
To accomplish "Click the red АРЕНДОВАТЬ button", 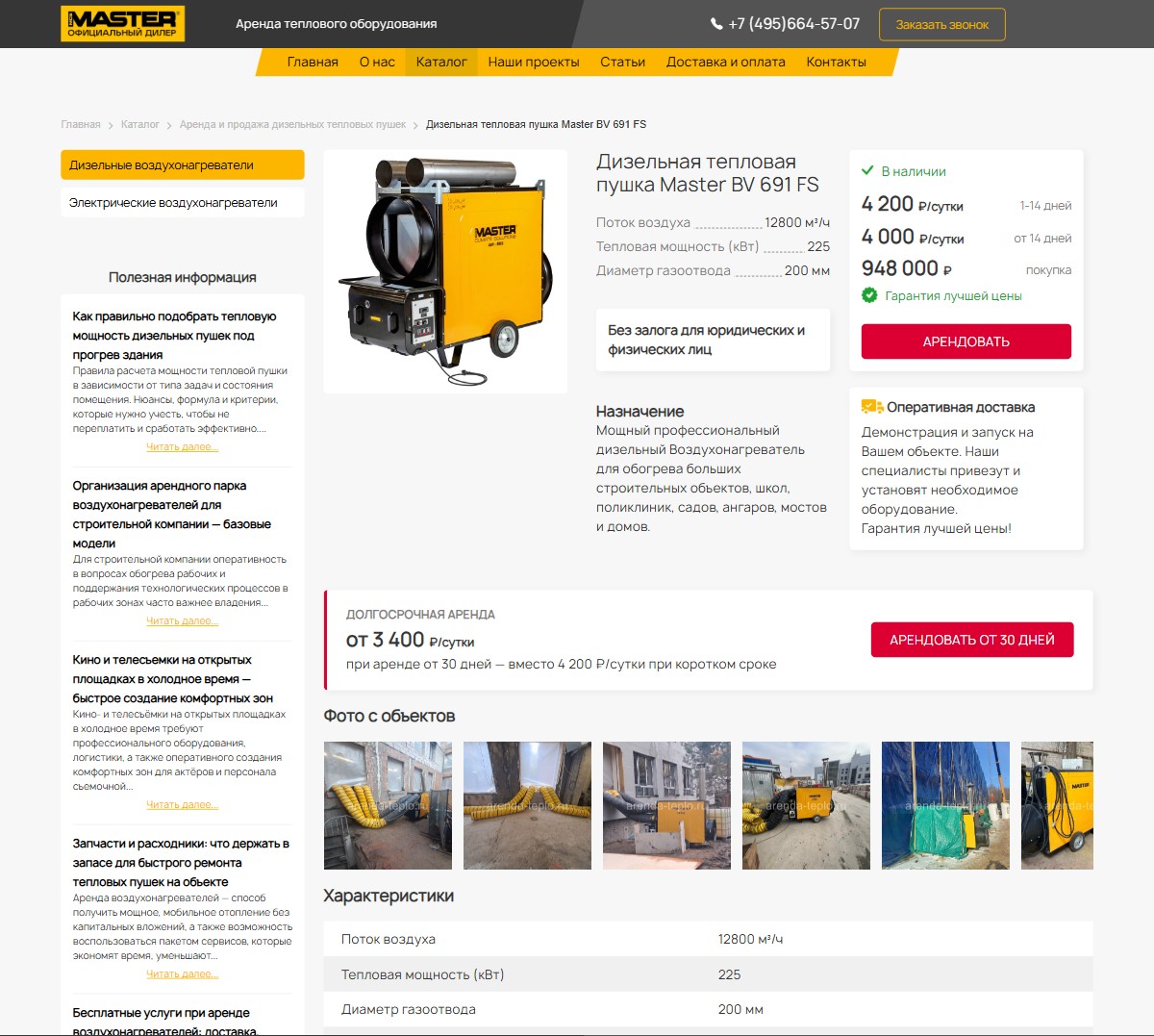I will click(966, 341).
